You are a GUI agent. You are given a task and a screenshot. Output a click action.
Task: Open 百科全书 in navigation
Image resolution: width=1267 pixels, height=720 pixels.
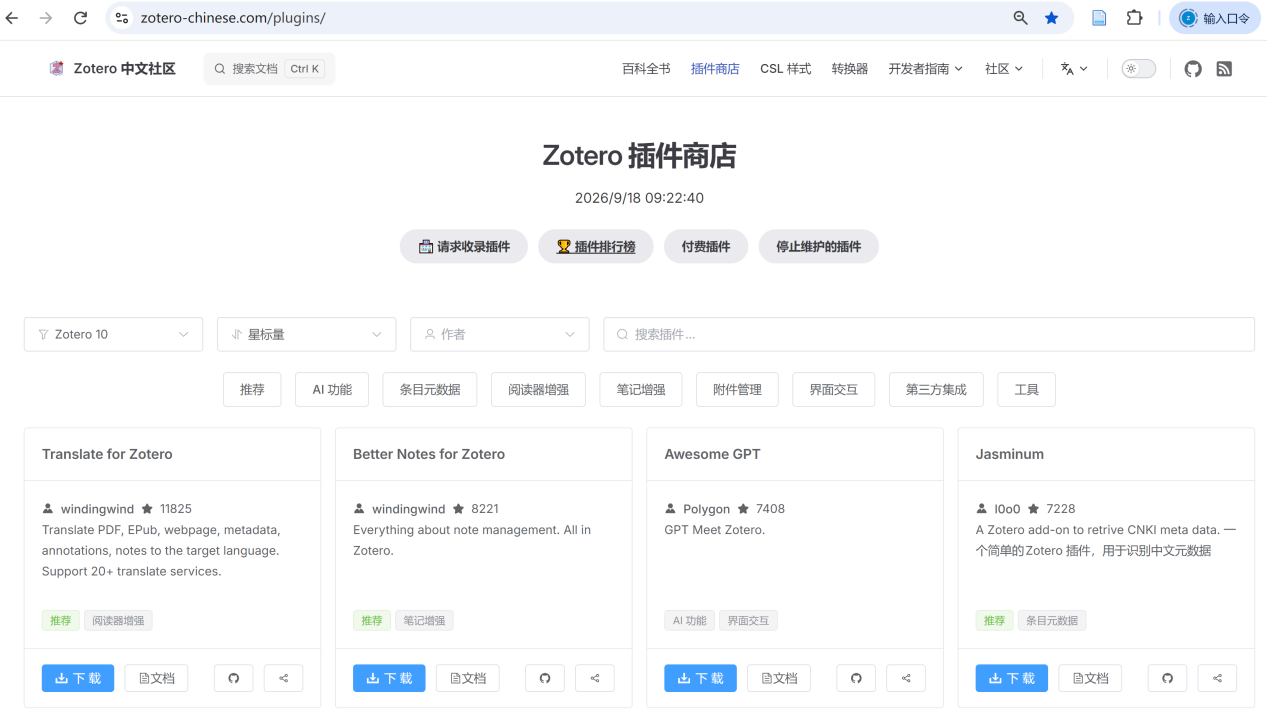tap(646, 69)
